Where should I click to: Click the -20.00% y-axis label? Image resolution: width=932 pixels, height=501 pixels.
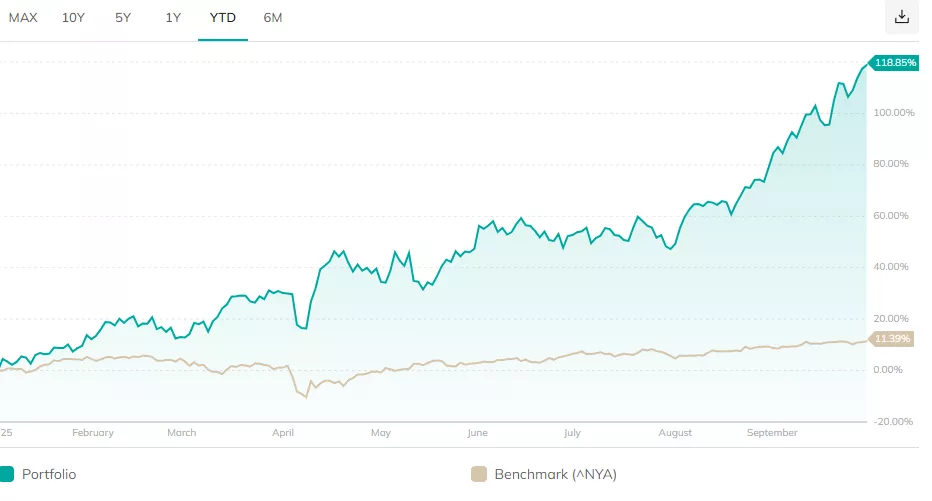[894, 421]
